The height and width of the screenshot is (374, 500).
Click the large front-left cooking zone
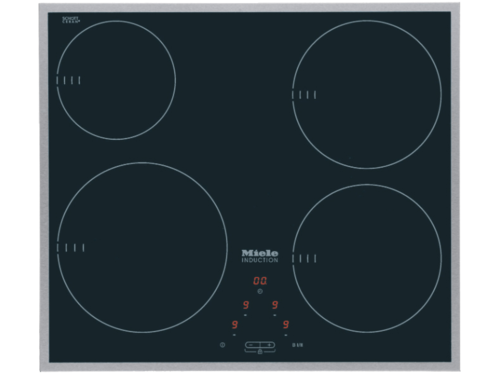point(142,248)
